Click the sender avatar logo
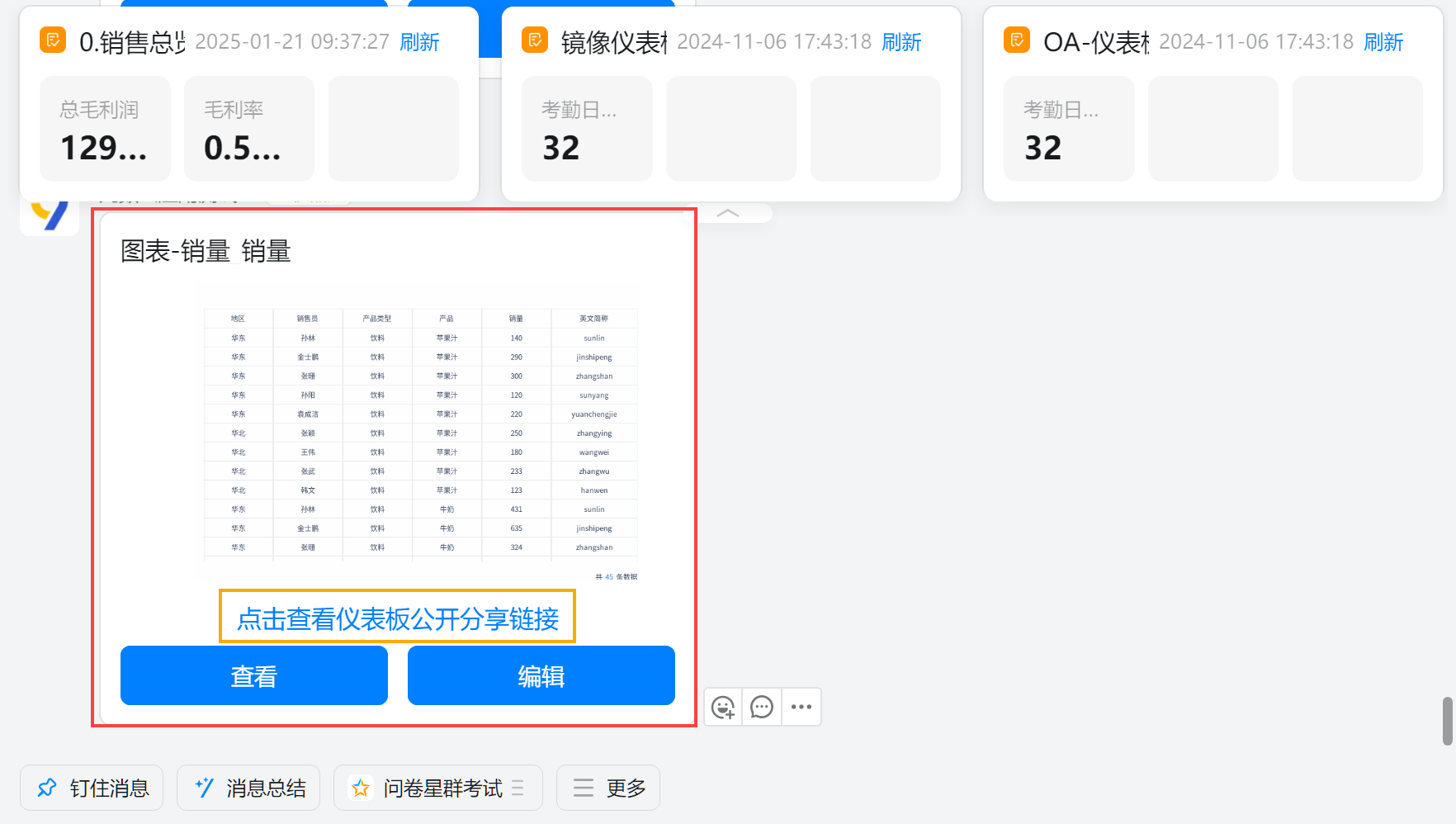The height and width of the screenshot is (824, 1456). (50, 215)
